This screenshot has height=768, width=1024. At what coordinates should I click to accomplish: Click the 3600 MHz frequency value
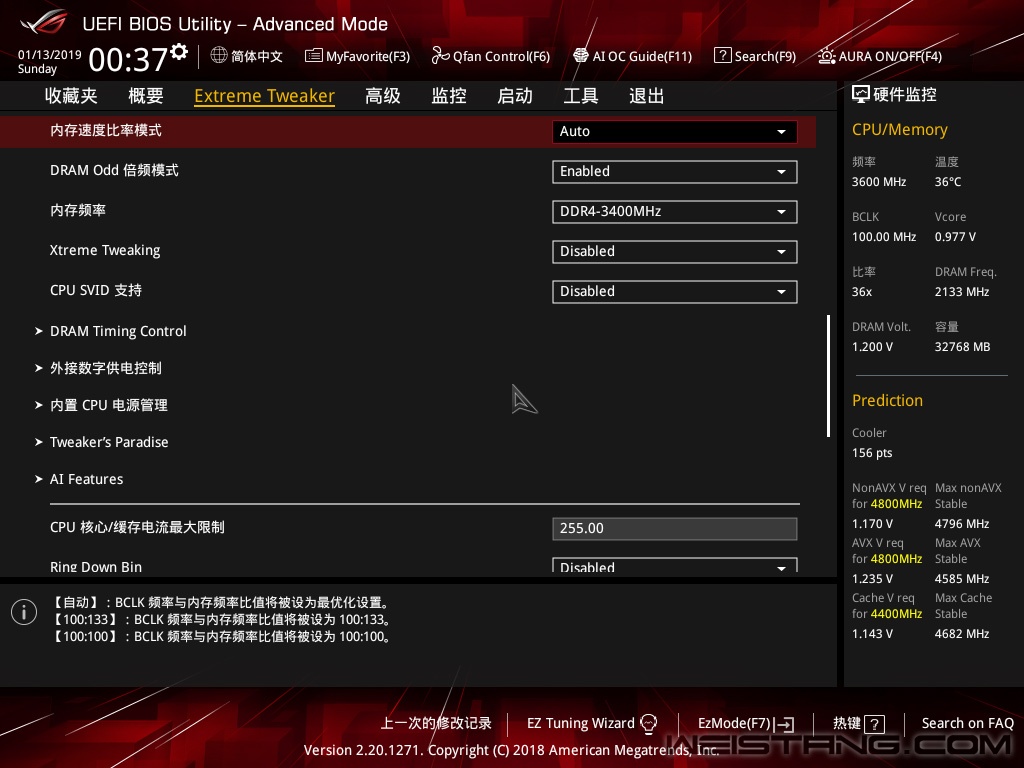tap(879, 182)
